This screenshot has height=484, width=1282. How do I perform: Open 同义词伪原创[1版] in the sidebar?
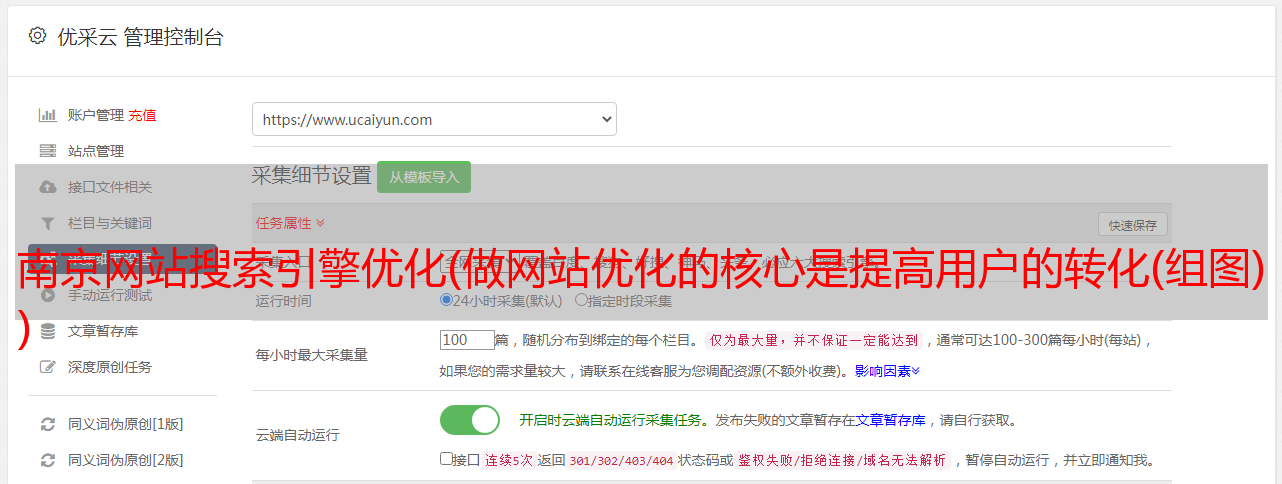pos(125,424)
